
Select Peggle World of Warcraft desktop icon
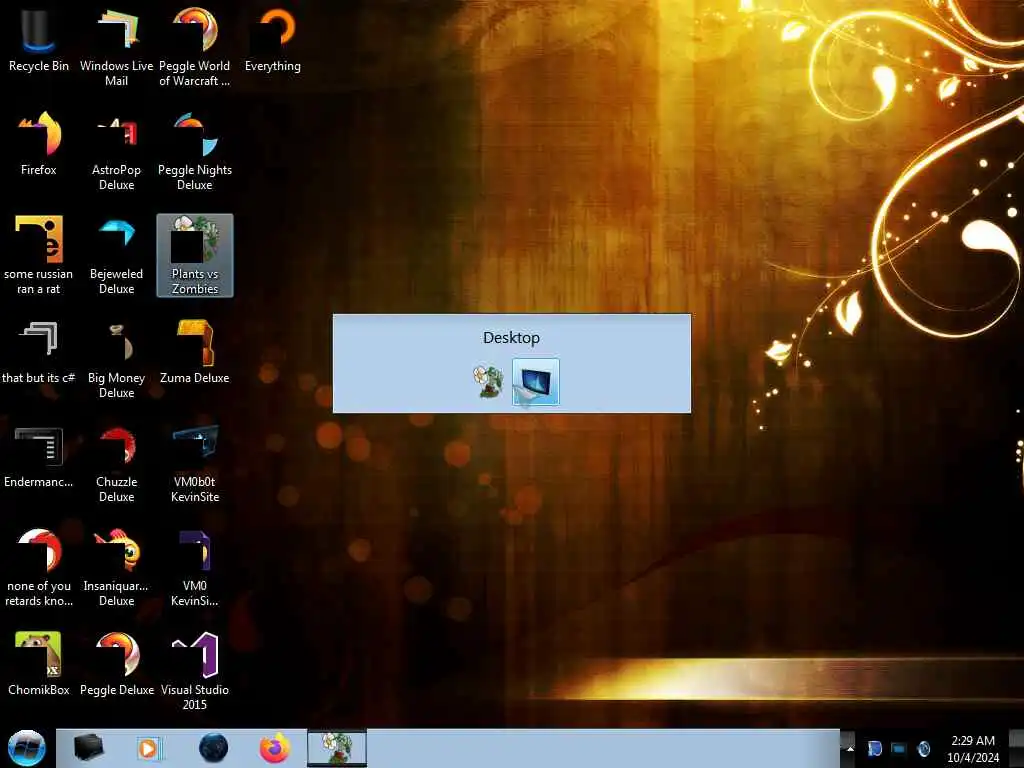[195, 47]
